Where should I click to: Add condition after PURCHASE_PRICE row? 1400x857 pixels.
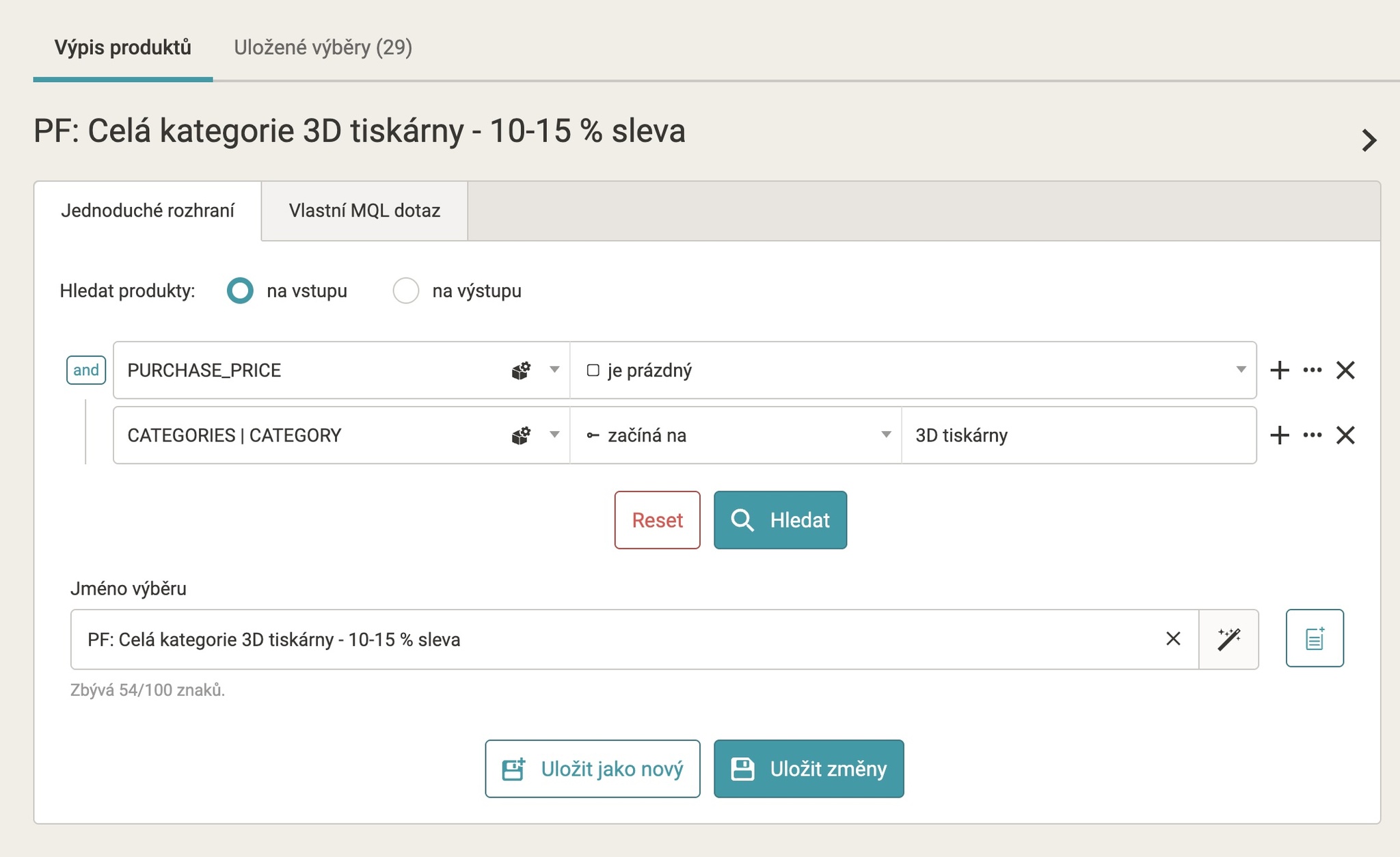(1279, 370)
